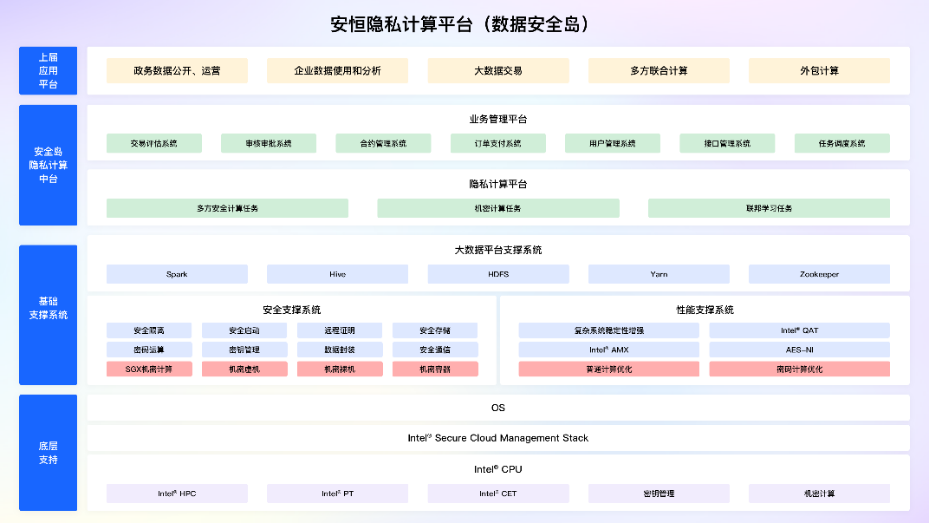Select the 基础支撑系统 blue side label
The image size is (929, 523).
click(48, 308)
